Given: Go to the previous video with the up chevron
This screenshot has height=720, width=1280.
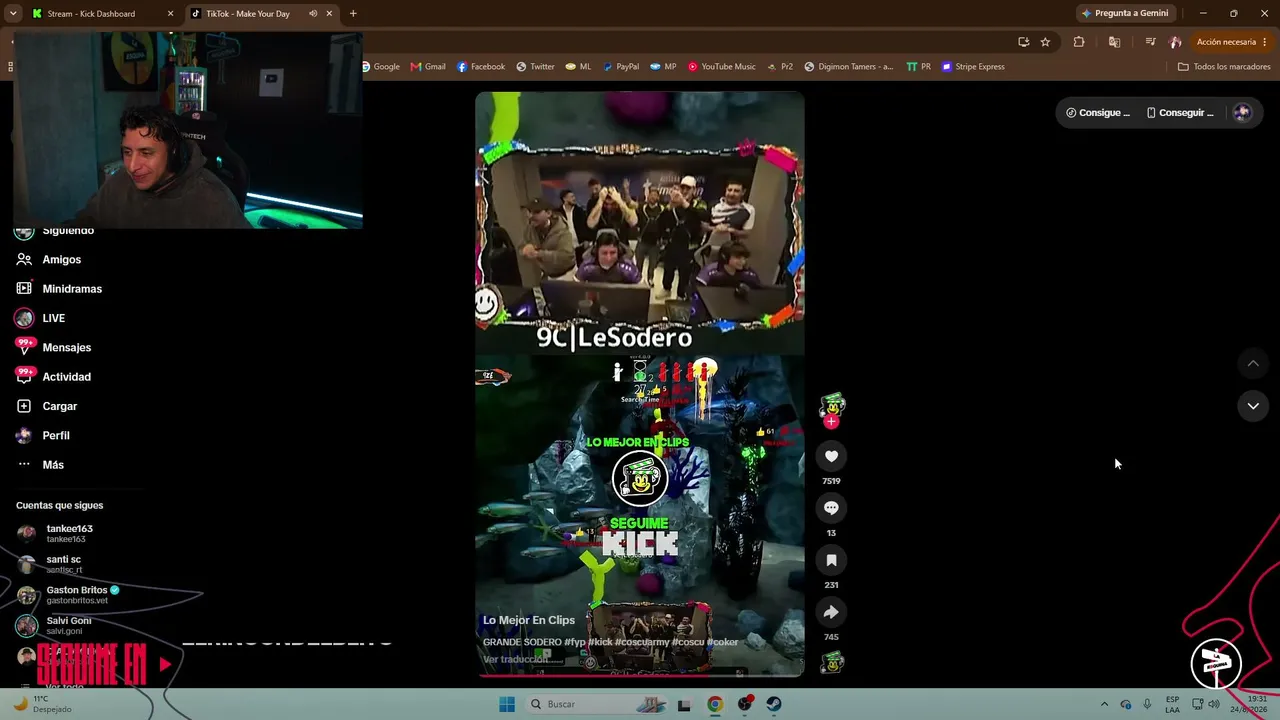Looking at the screenshot, I should click(x=1253, y=363).
